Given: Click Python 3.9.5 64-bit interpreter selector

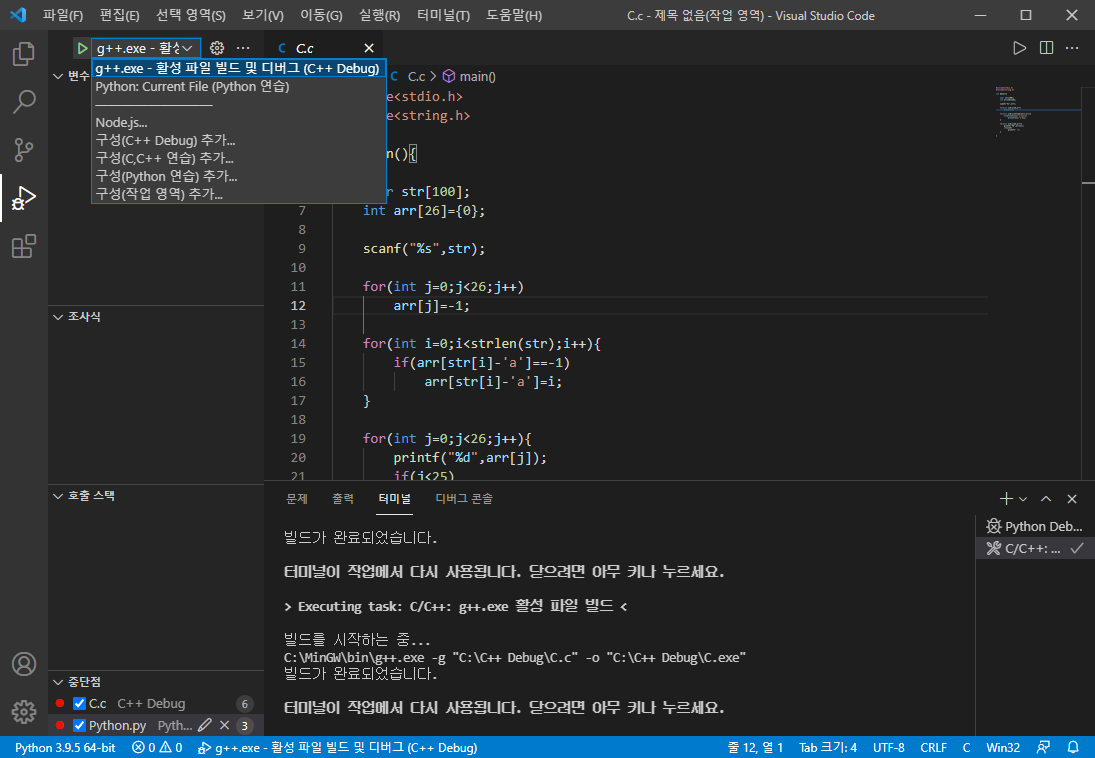Looking at the screenshot, I should (x=65, y=748).
